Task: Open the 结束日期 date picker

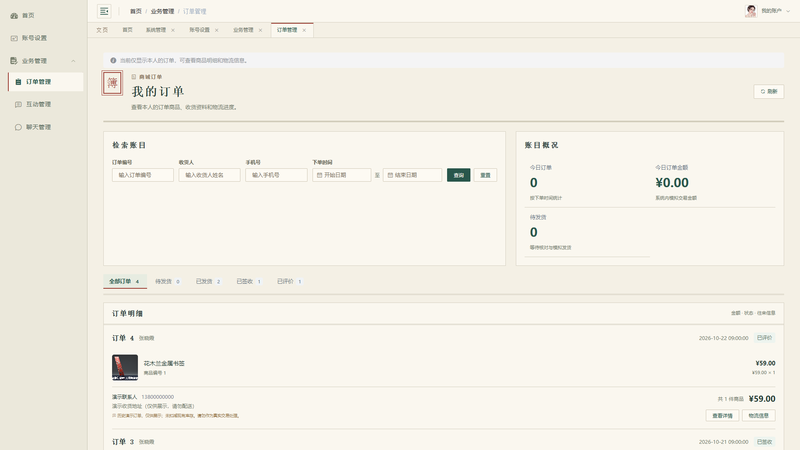Action: pyautogui.click(x=412, y=175)
